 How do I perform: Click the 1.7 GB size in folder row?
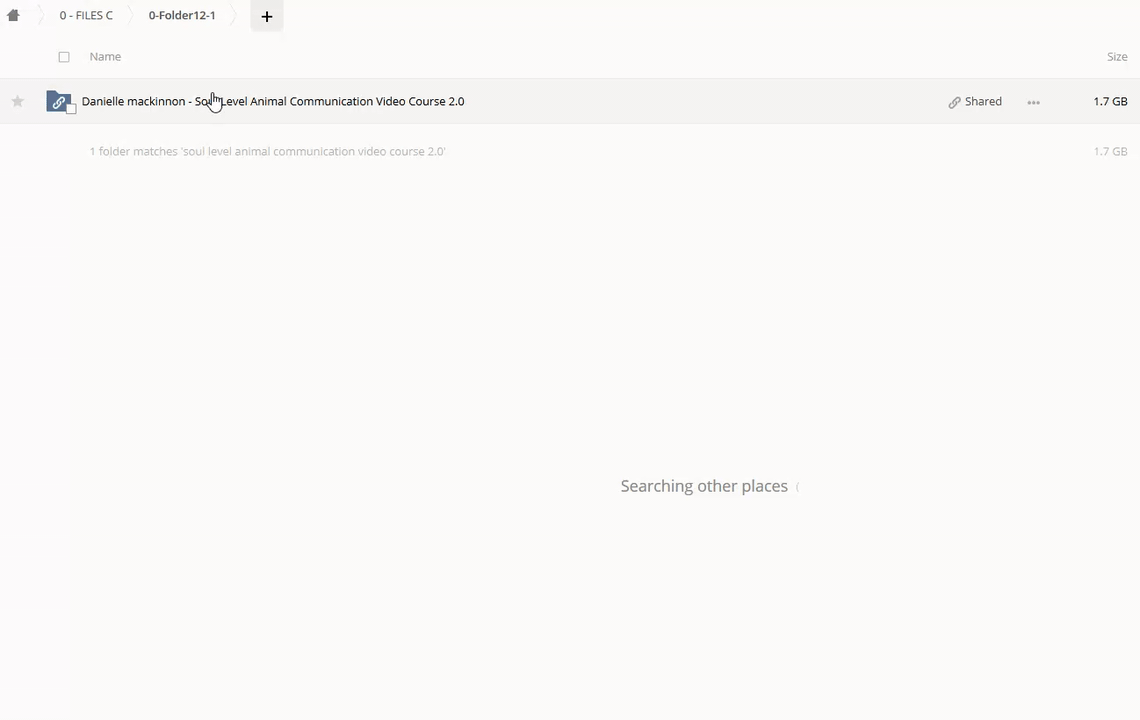pyautogui.click(x=1110, y=101)
